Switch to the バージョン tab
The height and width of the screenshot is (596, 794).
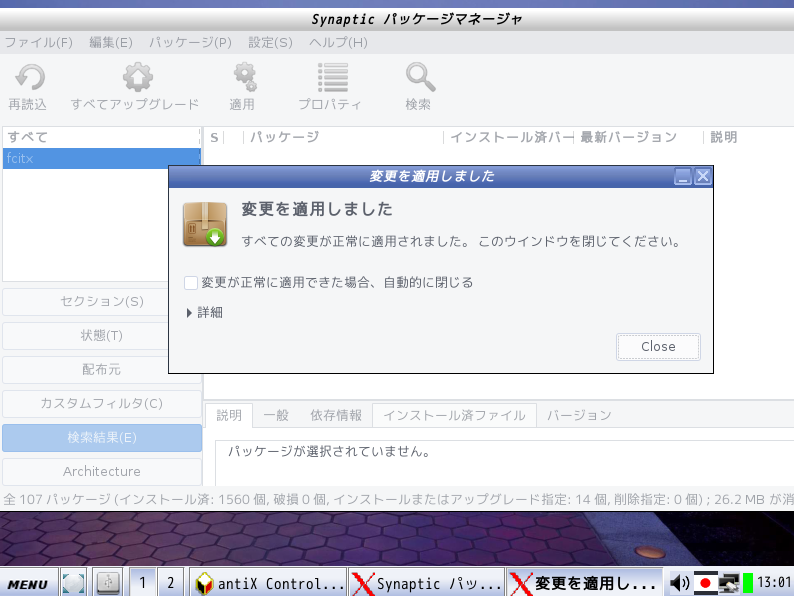tap(579, 416)
